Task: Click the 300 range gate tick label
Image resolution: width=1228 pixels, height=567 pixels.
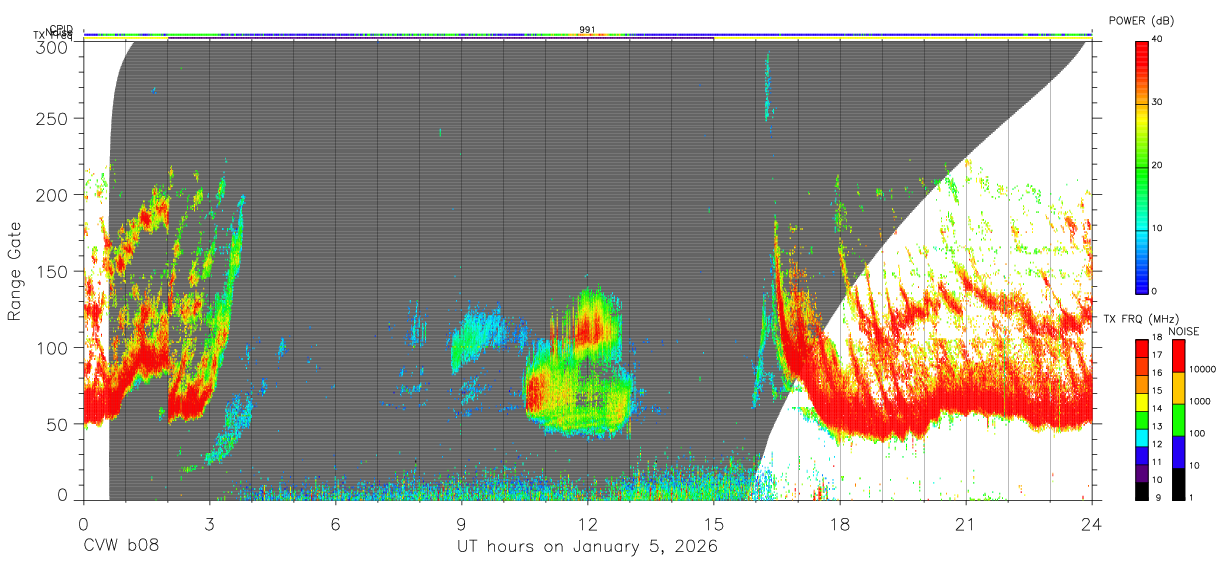Action: [54, 46]
